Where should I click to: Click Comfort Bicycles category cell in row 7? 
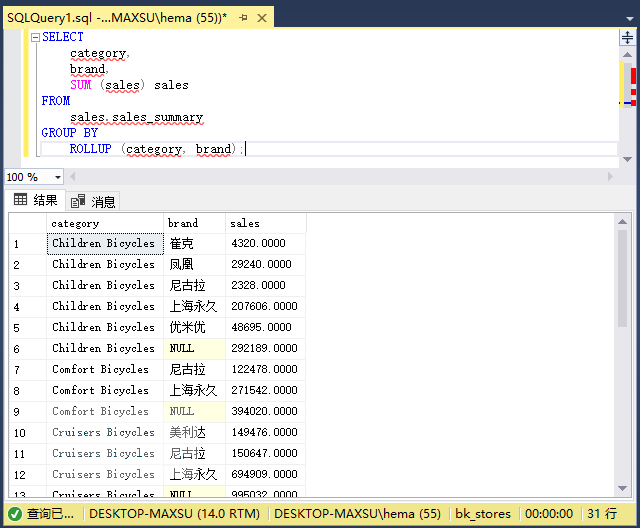tap(105, 369)
